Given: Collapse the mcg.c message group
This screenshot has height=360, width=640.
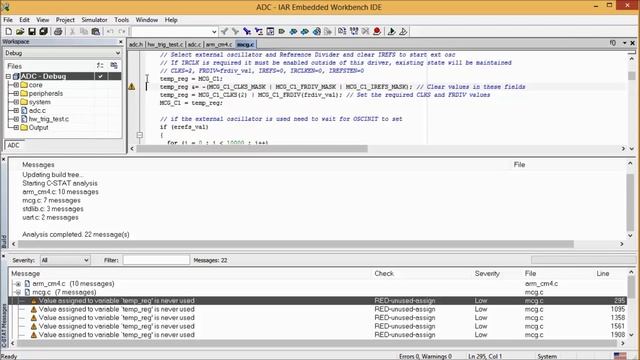Looking at the screenshot, I should 18,292.
